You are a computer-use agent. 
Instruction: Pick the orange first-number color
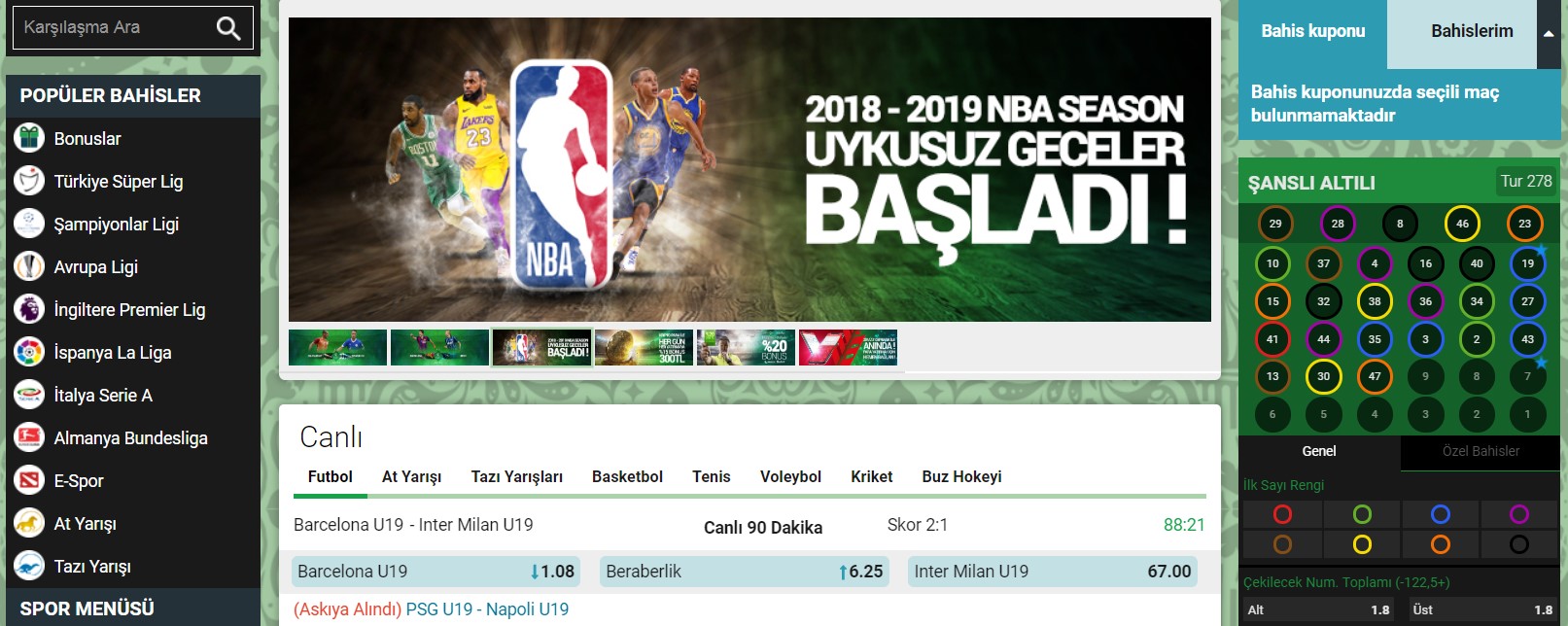(x=1441, y=544)
